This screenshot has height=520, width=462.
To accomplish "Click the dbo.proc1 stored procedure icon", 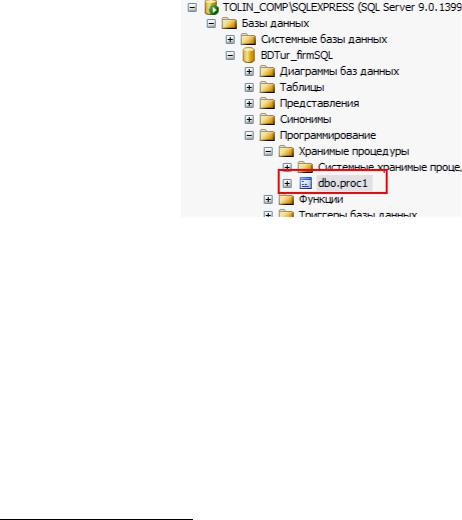I will pos(306,183).
